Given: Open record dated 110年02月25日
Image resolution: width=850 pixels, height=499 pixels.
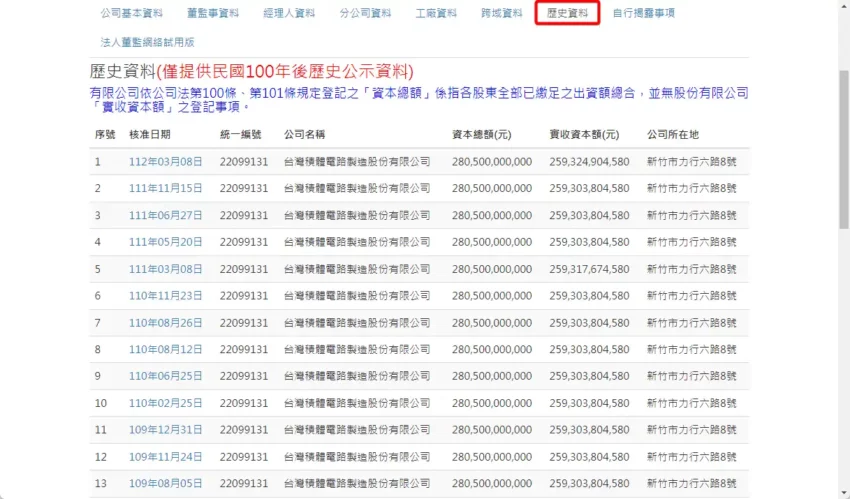Looking at the screenshot, I should 165,403.
